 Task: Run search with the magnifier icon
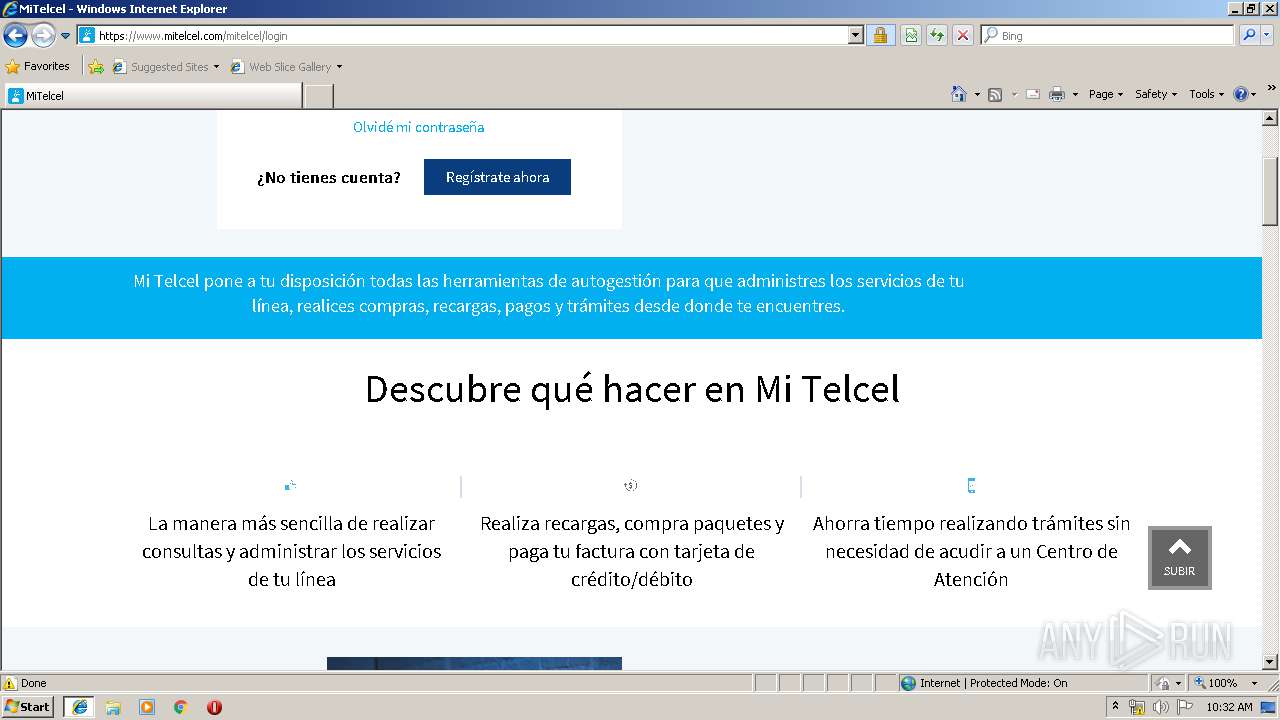pos(1248,35)
